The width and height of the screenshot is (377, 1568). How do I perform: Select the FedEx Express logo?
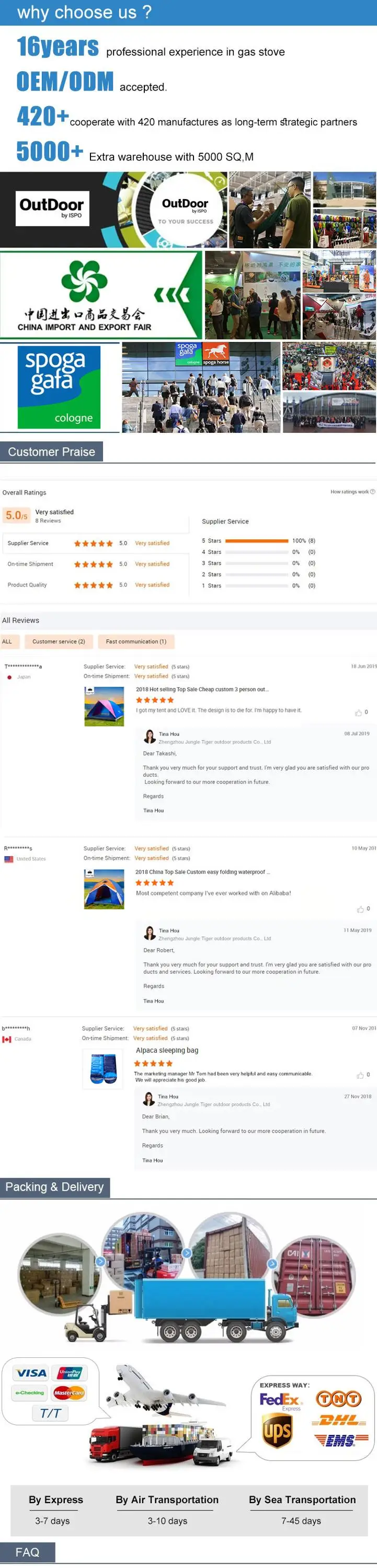click(280, 1400)
